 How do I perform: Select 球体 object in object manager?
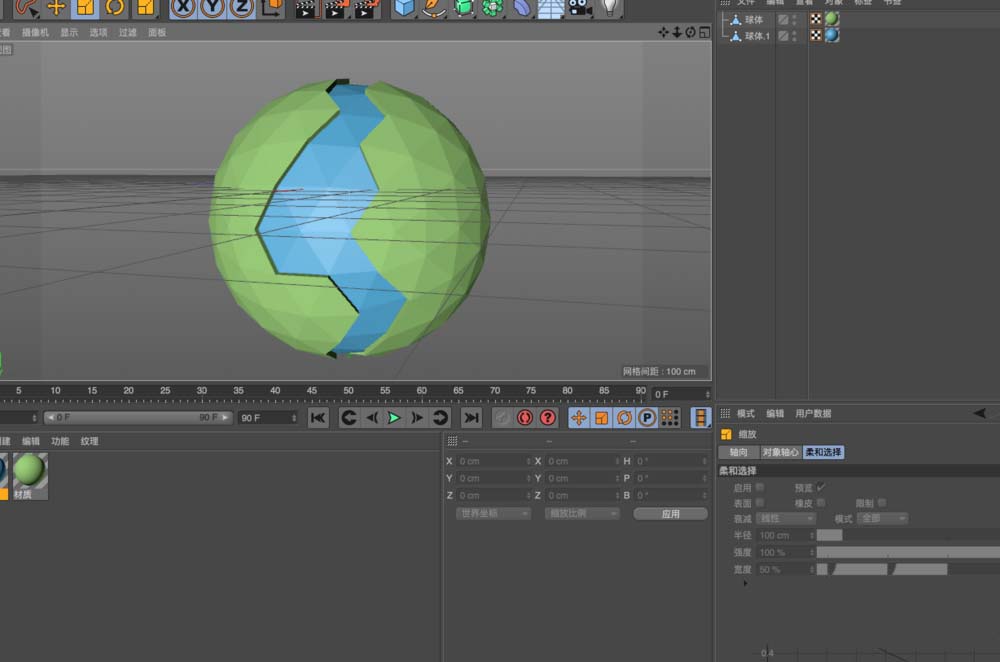754,20
